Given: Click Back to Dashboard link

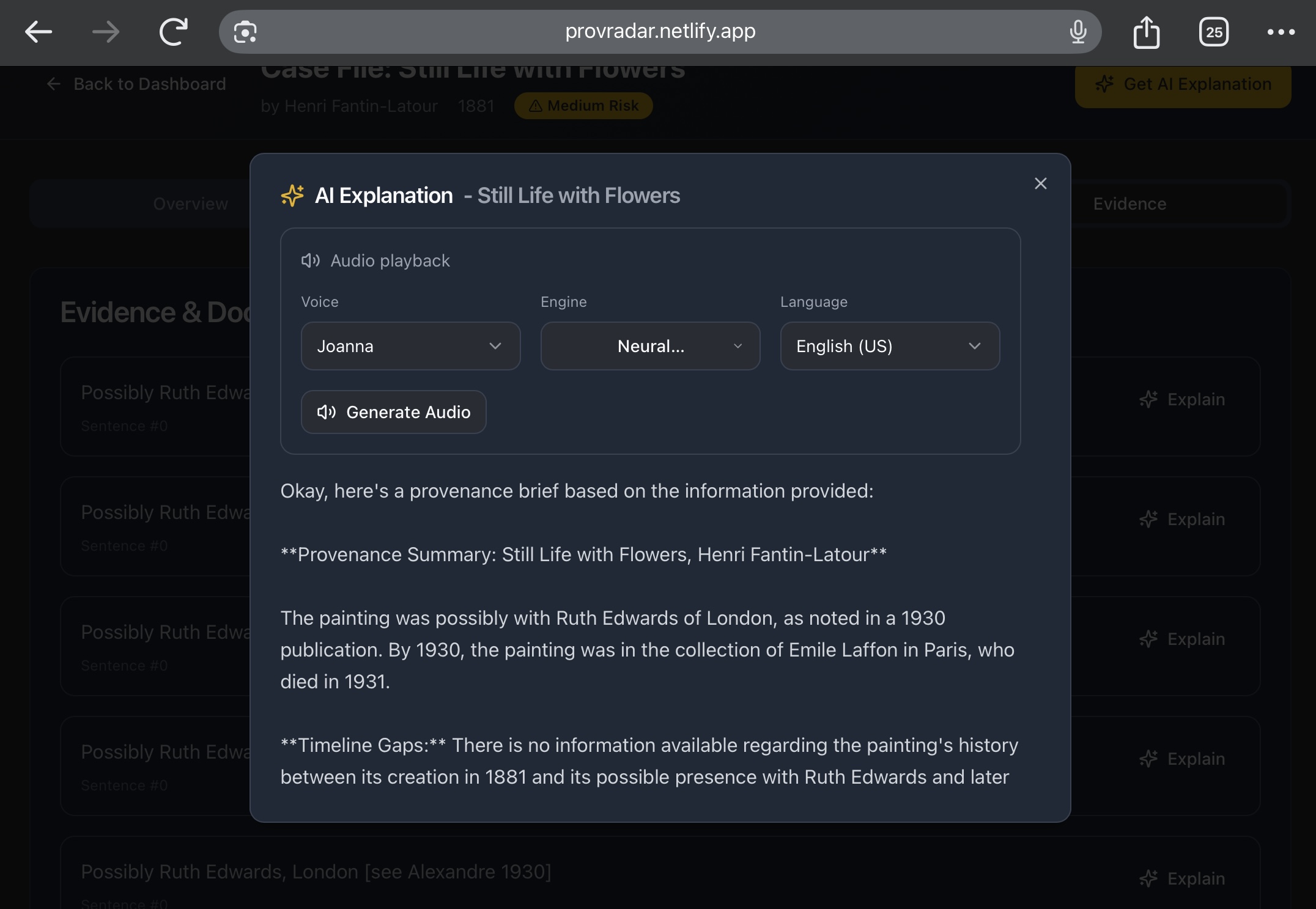Looking at the screenshot, I should click(137, 84).
